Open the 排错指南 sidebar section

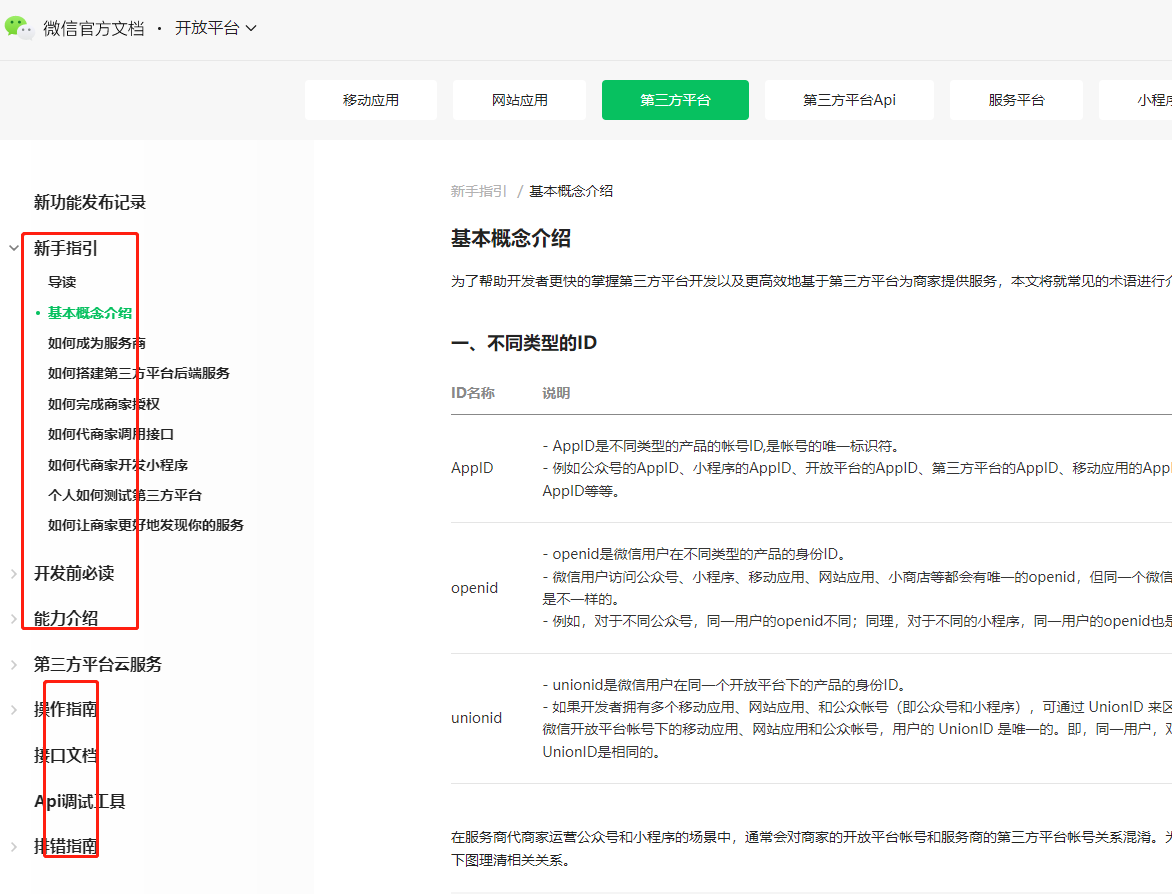[66, 846]
